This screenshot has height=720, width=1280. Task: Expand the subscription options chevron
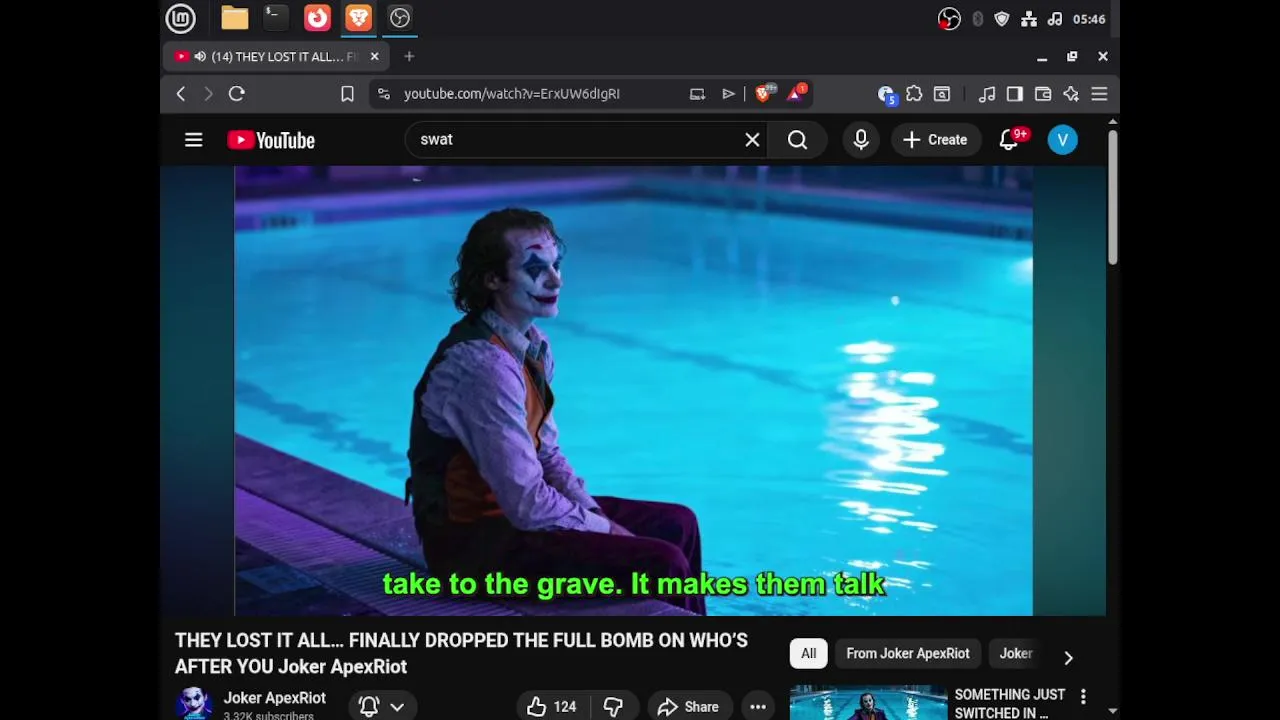397,706
